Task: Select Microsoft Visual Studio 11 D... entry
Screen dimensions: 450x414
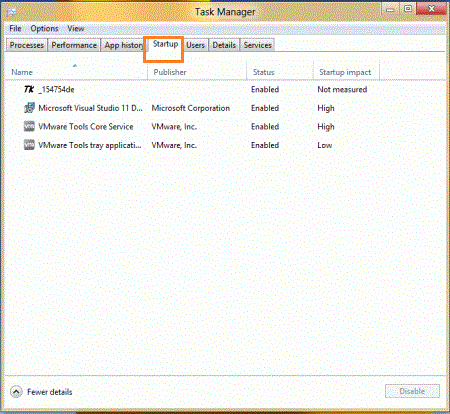Action: pyautogui.click(x=90, y=108)
